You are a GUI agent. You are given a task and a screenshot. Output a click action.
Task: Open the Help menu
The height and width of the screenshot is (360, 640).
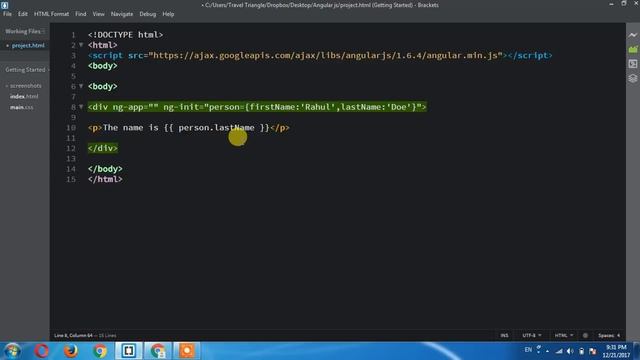[x=168, y=14]
